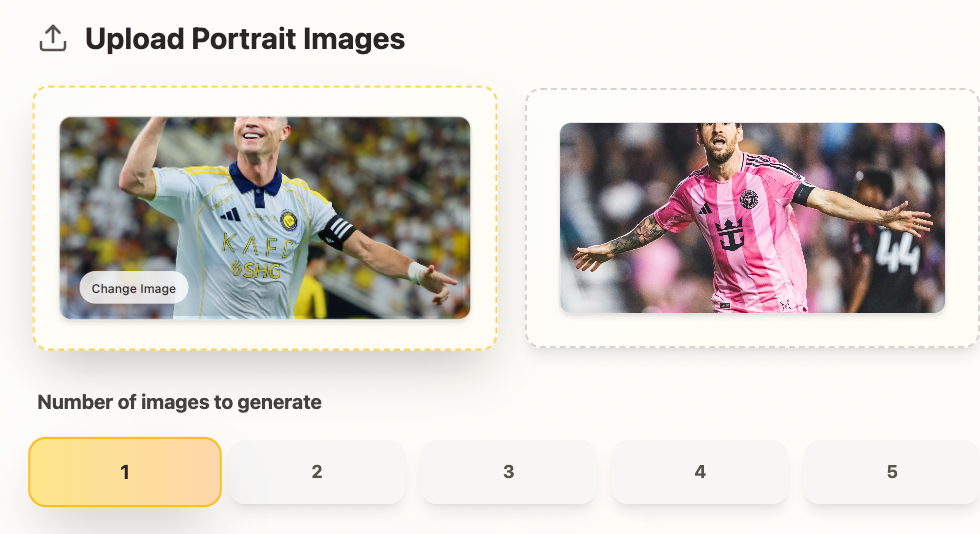The width and height of the screenshot is (980, 534).
Task: Click the Number of images to generate label
Action: (179, 402)
